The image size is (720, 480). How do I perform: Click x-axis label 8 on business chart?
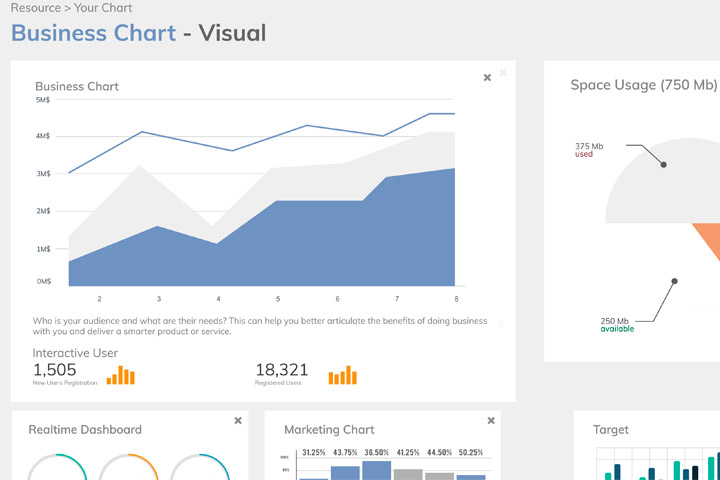(456, 299)
